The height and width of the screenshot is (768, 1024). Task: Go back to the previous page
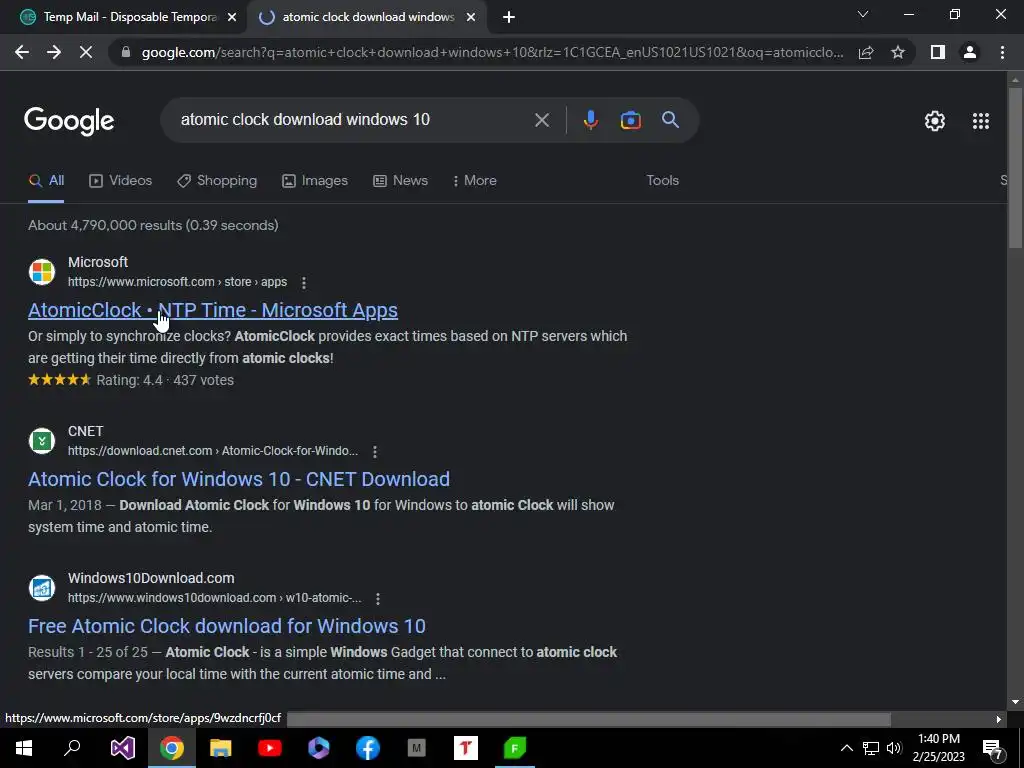22,52
